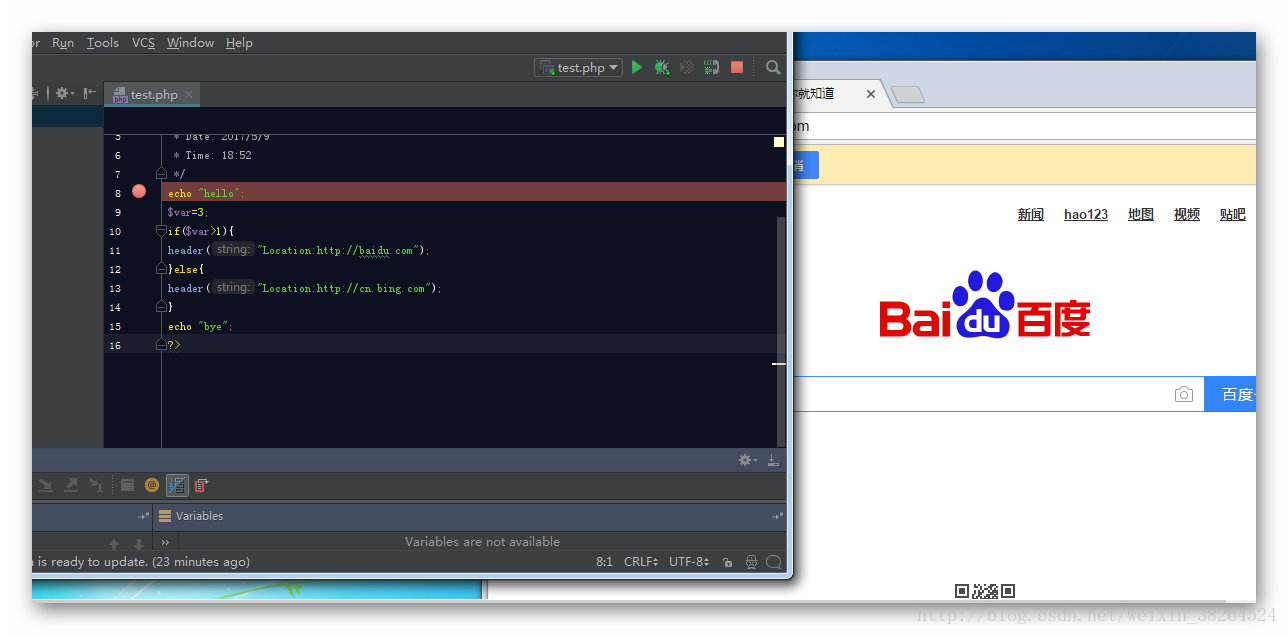Hide the debug tool window icon
This screenshot has height=635, width=1288.
click(x=773, y=460)
